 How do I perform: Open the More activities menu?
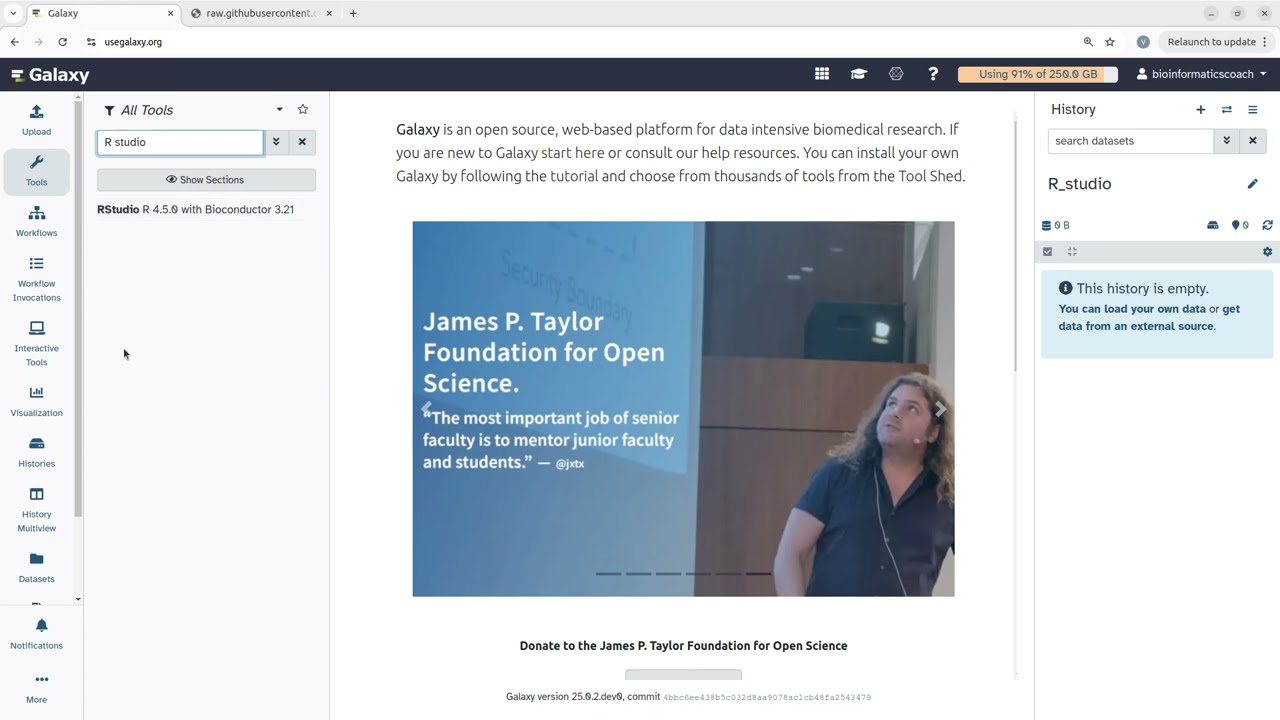click(x=37, y=688)
